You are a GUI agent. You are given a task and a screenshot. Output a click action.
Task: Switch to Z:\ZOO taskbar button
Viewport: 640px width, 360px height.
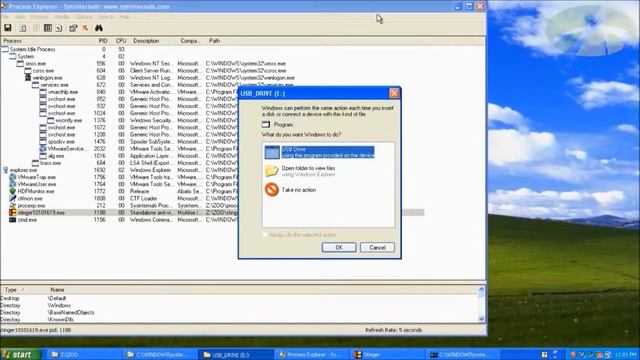pos(84,354)
